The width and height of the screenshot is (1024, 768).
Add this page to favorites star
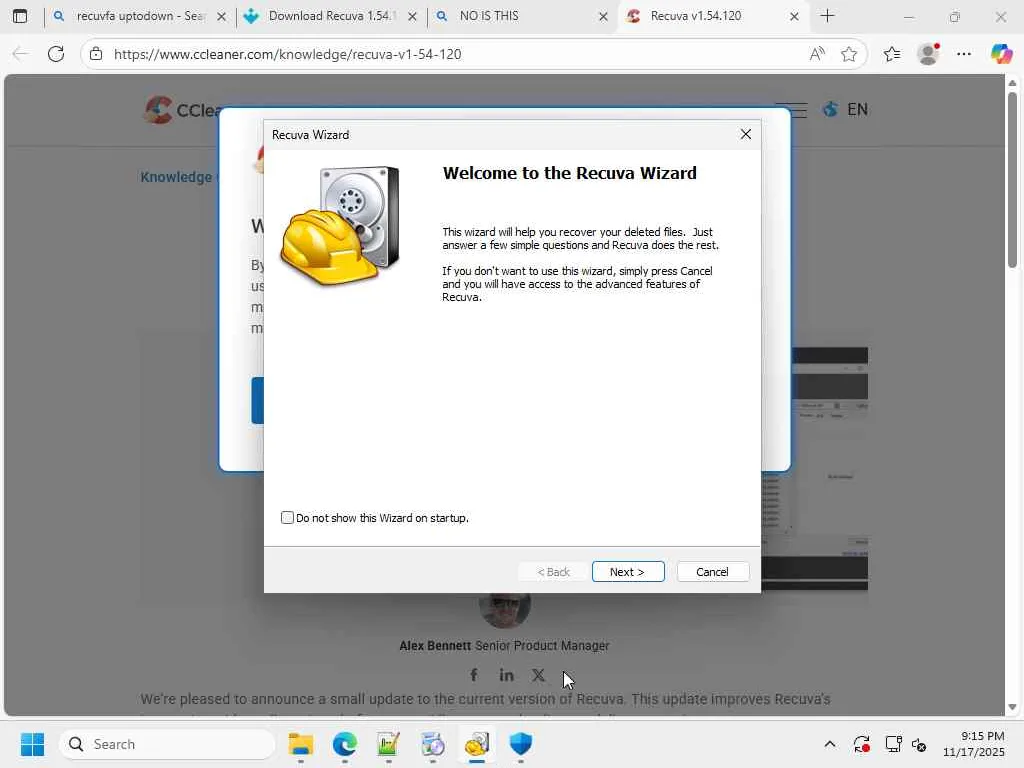[x=848, y=54]
